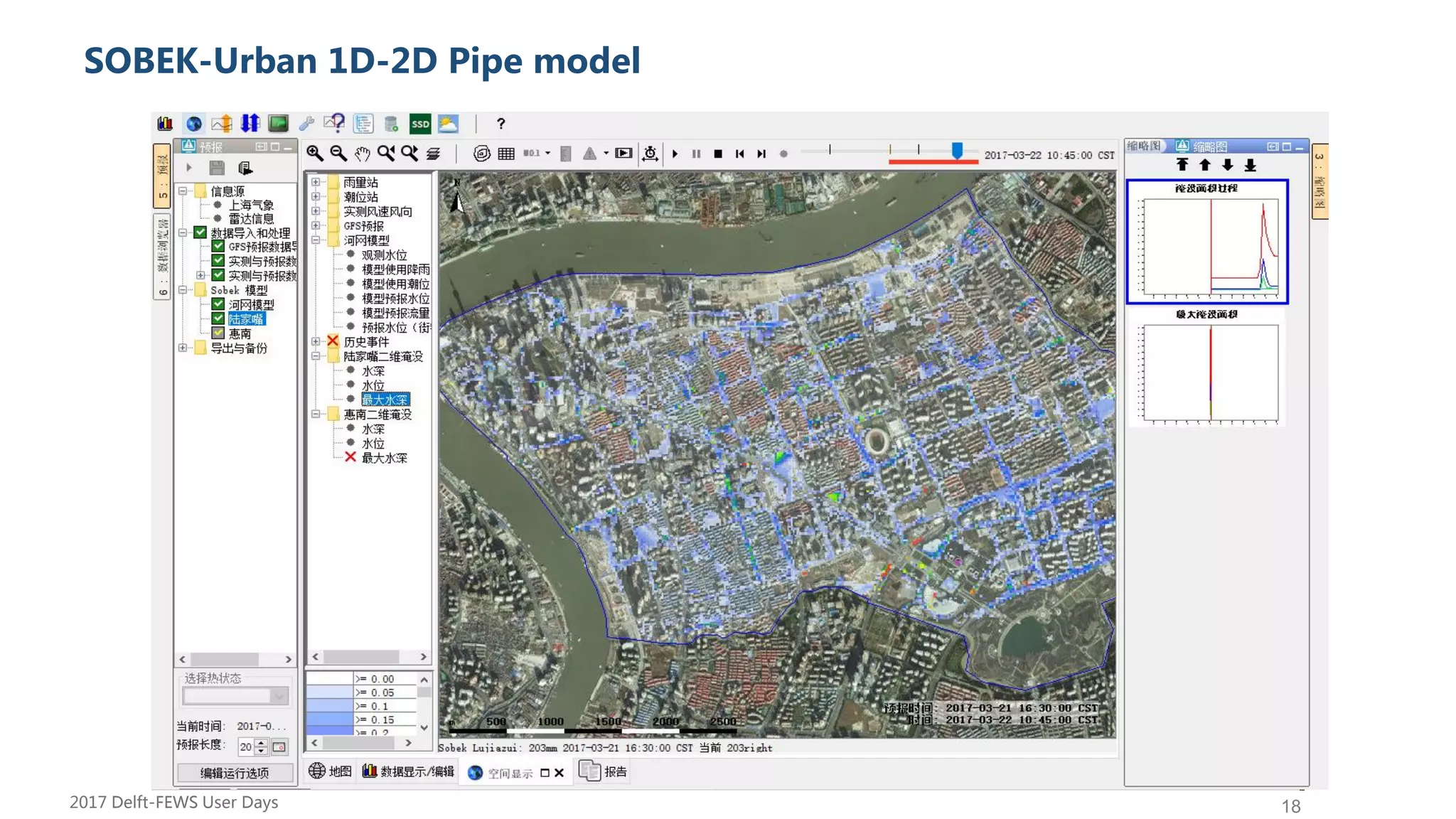This screenshot has width=1456, height=819.
Task: Toggle the contour display icon
Action: tap(482, 154)
